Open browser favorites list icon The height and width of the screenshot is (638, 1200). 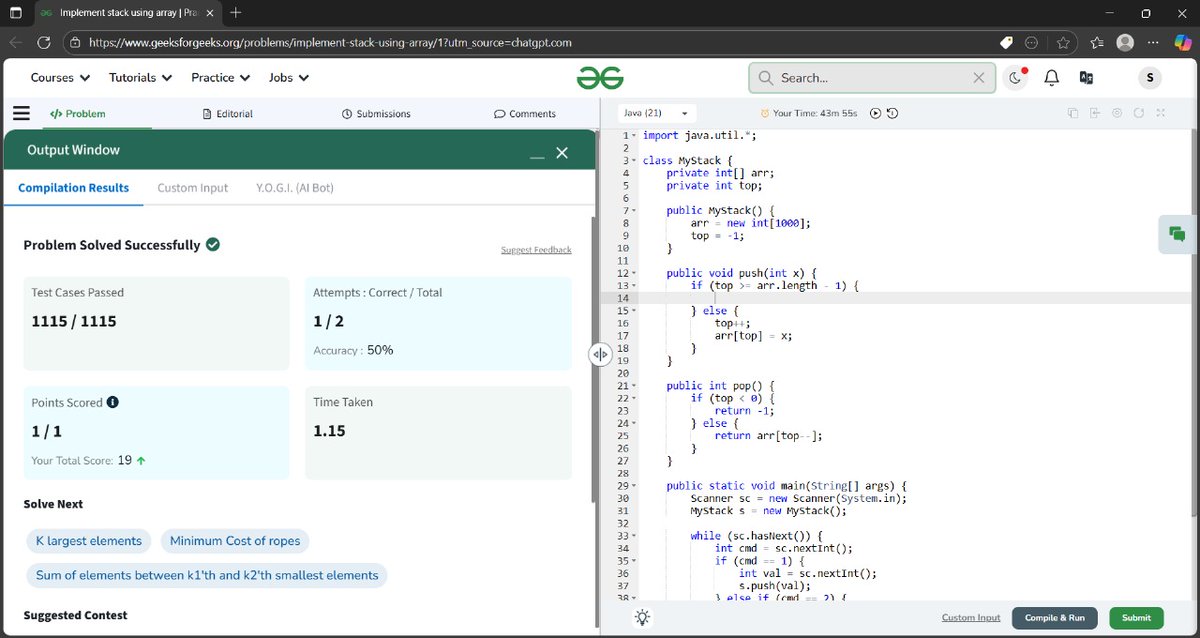pos(1097,42)
